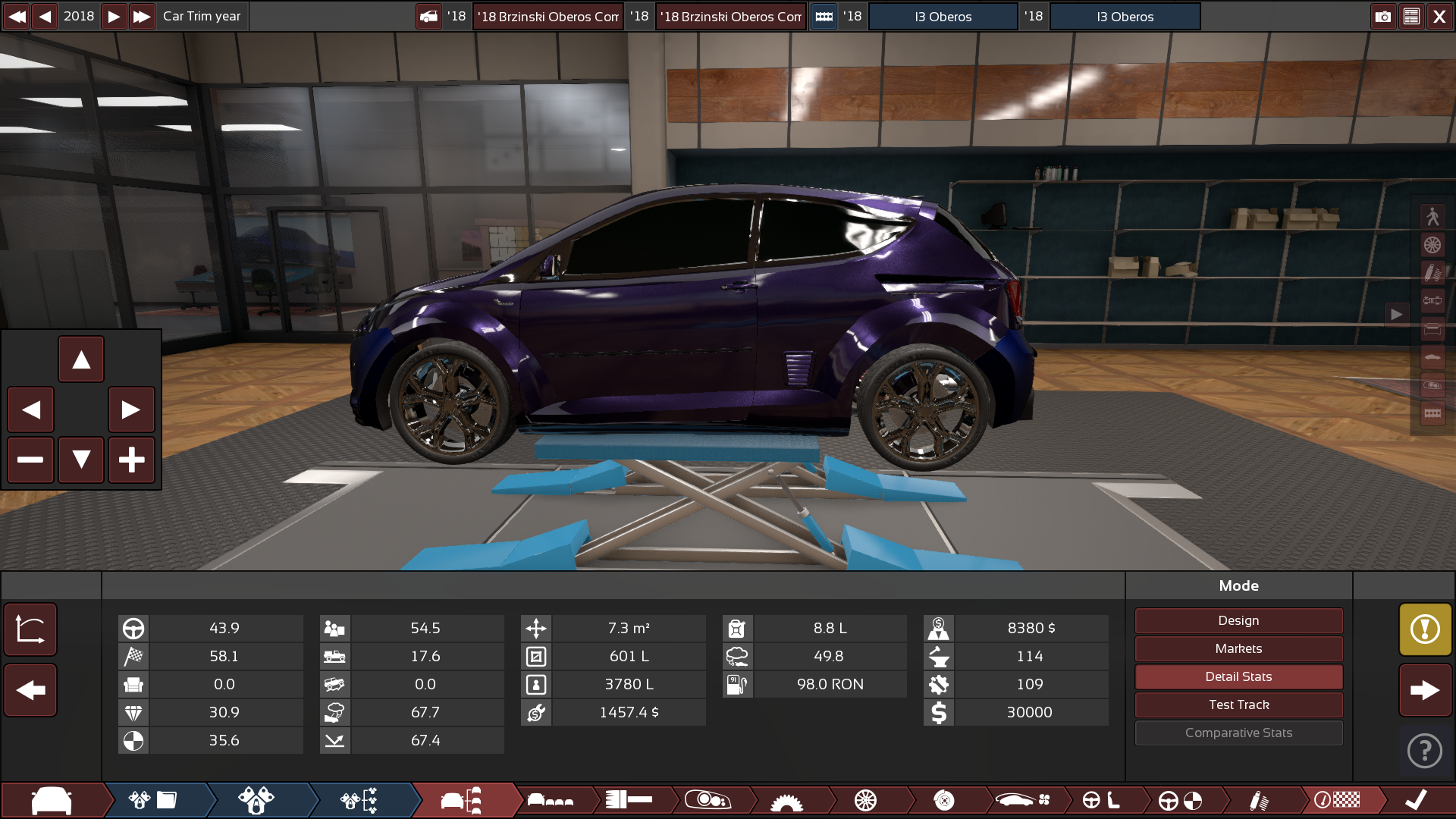Open the engine pistons design tab
The width and height of the screenshot is (1456, 819).
(256, 800)
